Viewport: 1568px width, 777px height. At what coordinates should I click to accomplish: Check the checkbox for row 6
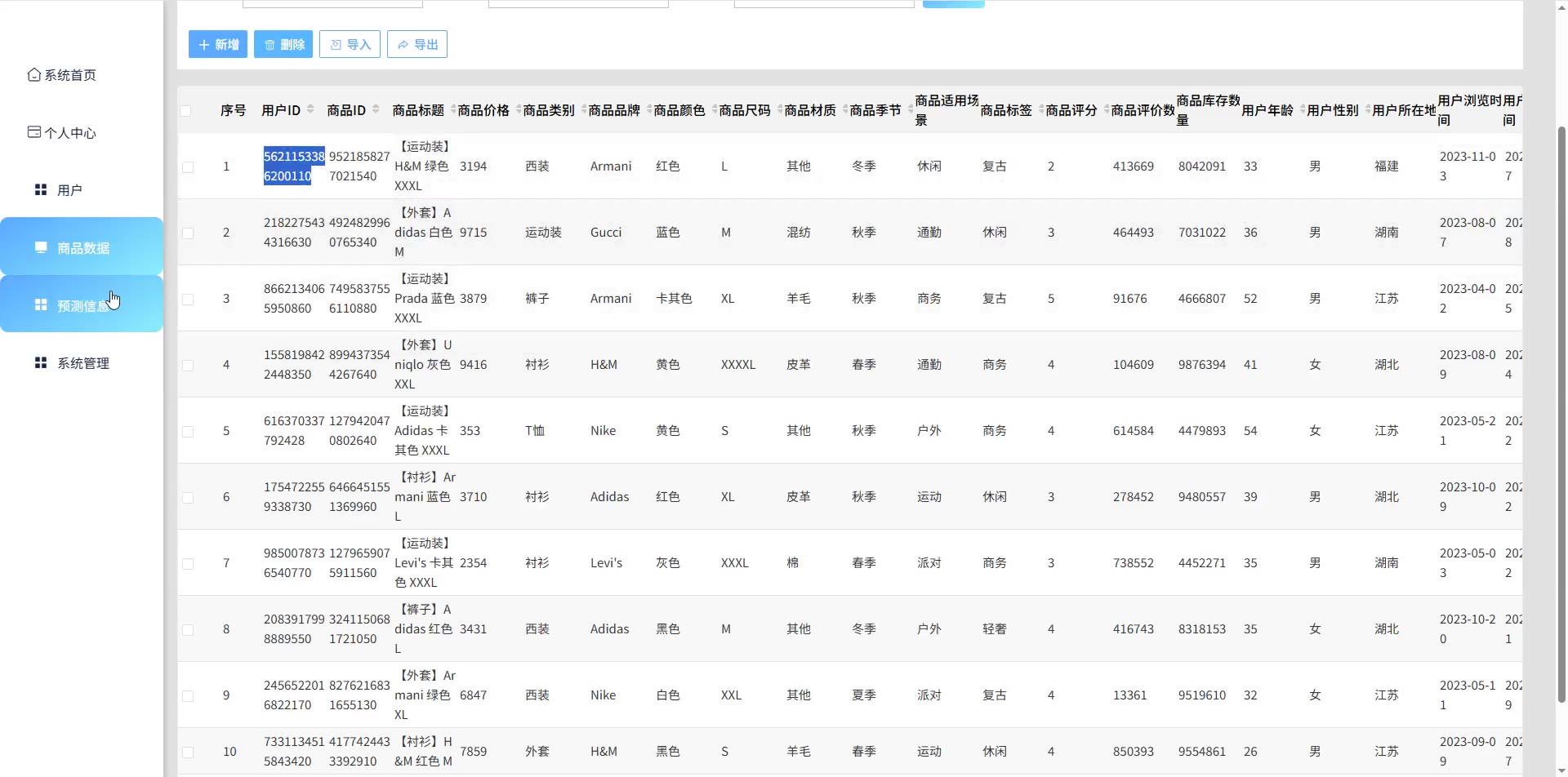click(188, 497)
